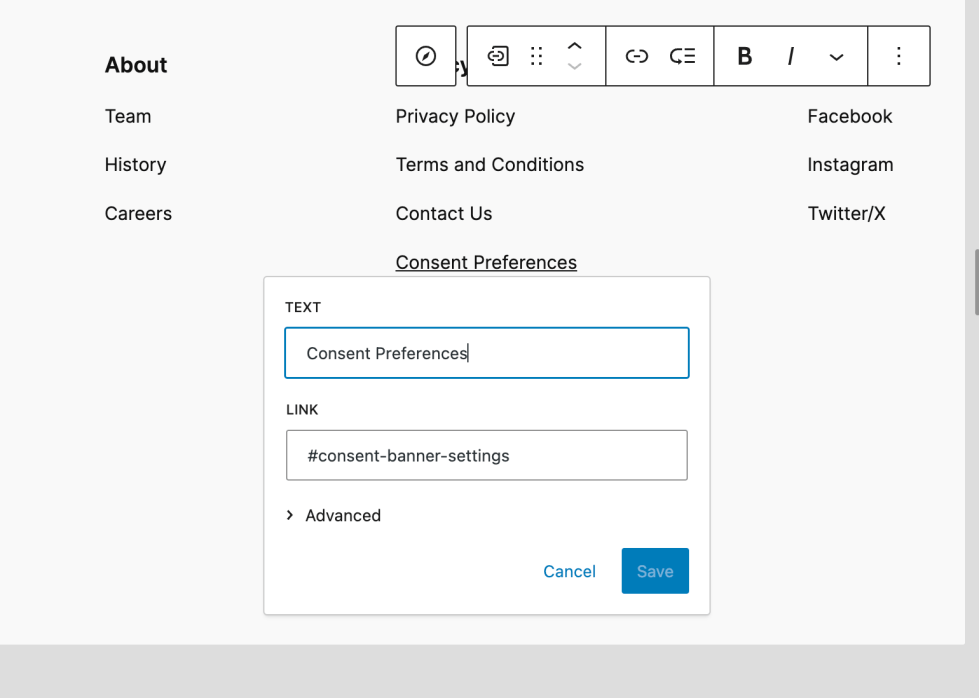Click the Save button

(x=655, y=571)
